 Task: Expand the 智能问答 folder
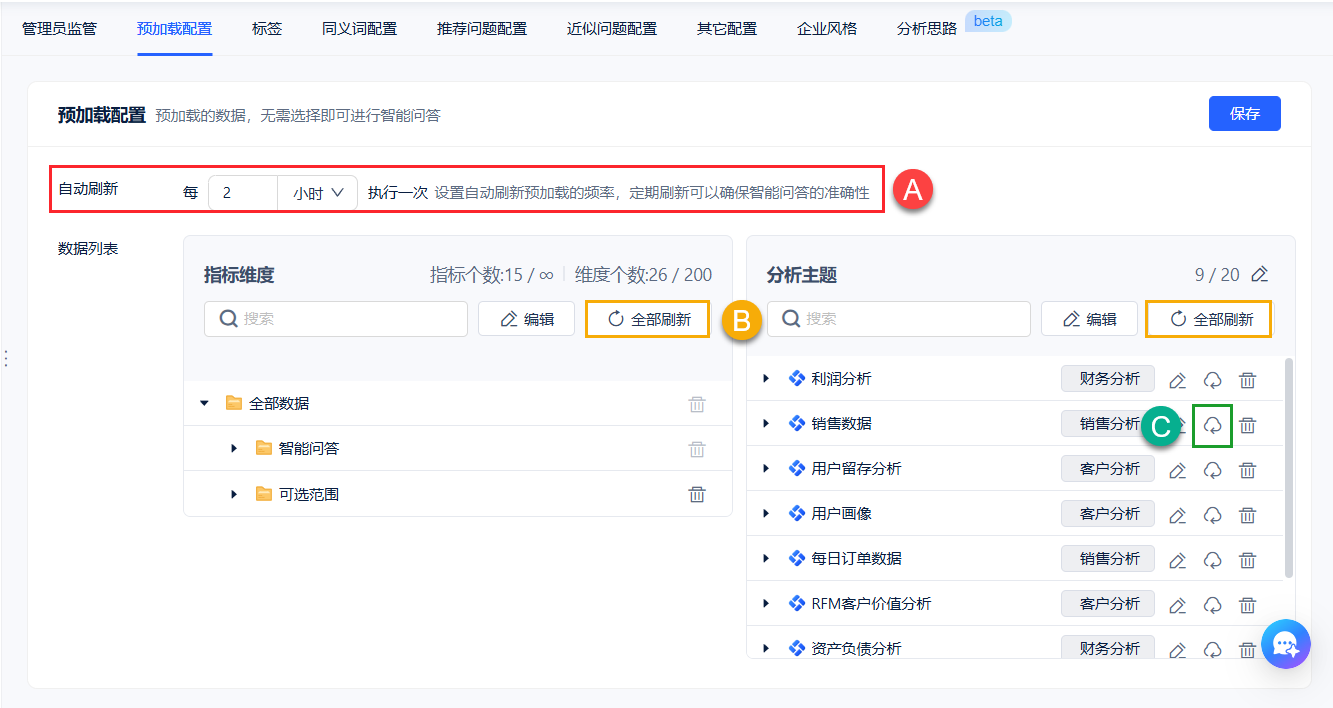point(234,448)
